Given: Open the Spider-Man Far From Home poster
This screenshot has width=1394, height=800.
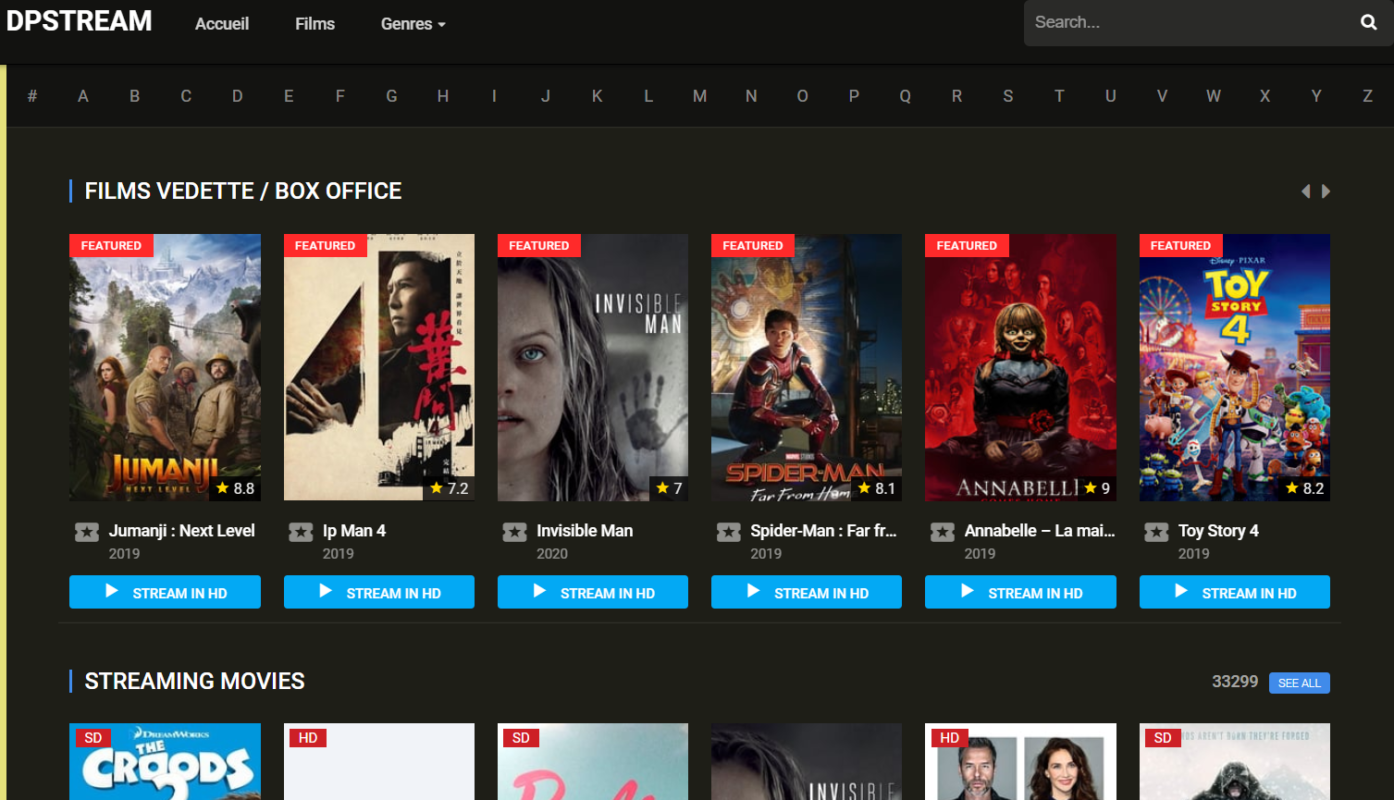Looking at the screenshot, I should coord(806,367).
